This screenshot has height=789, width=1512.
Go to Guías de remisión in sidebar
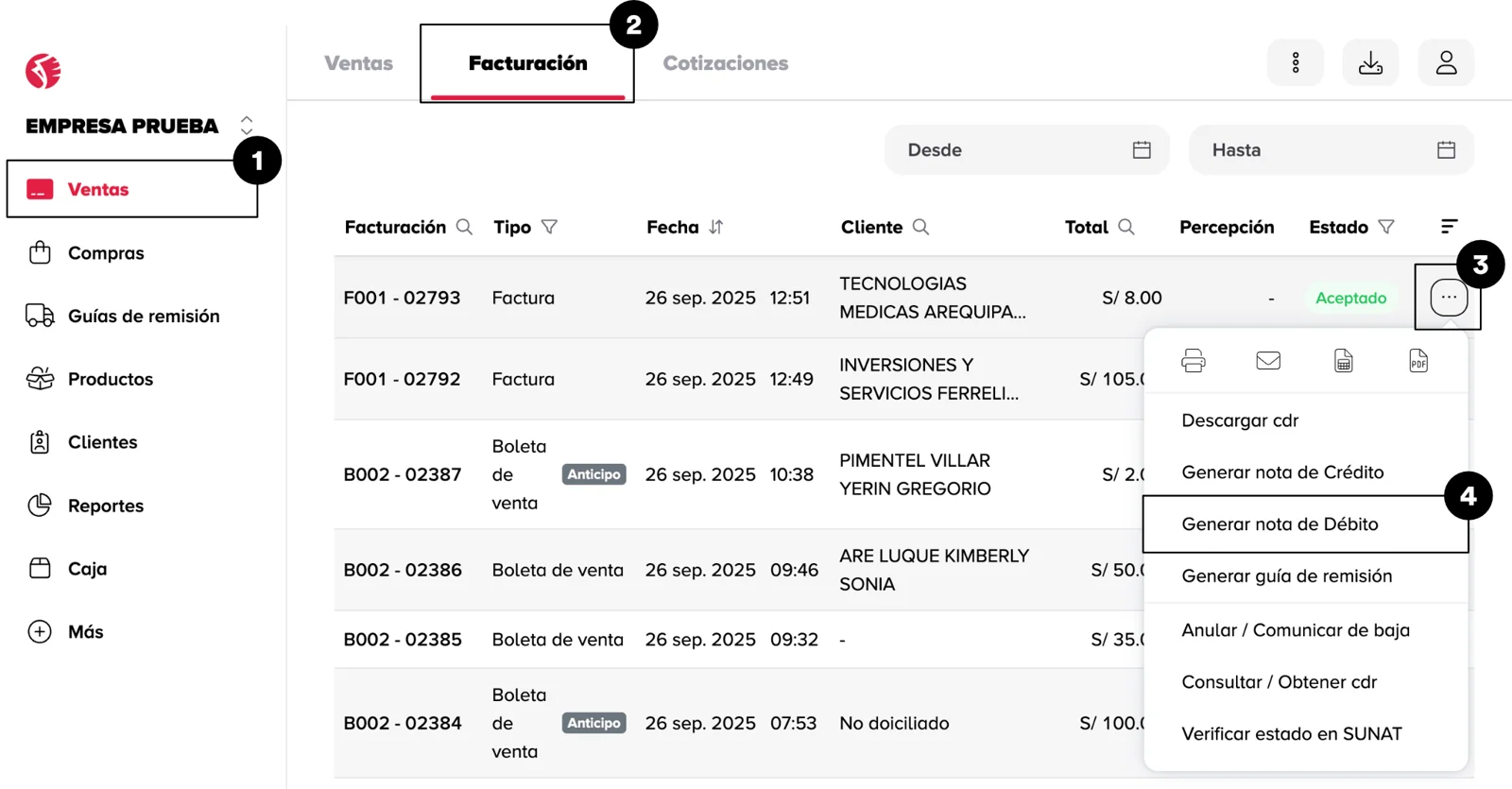(144, 317)
